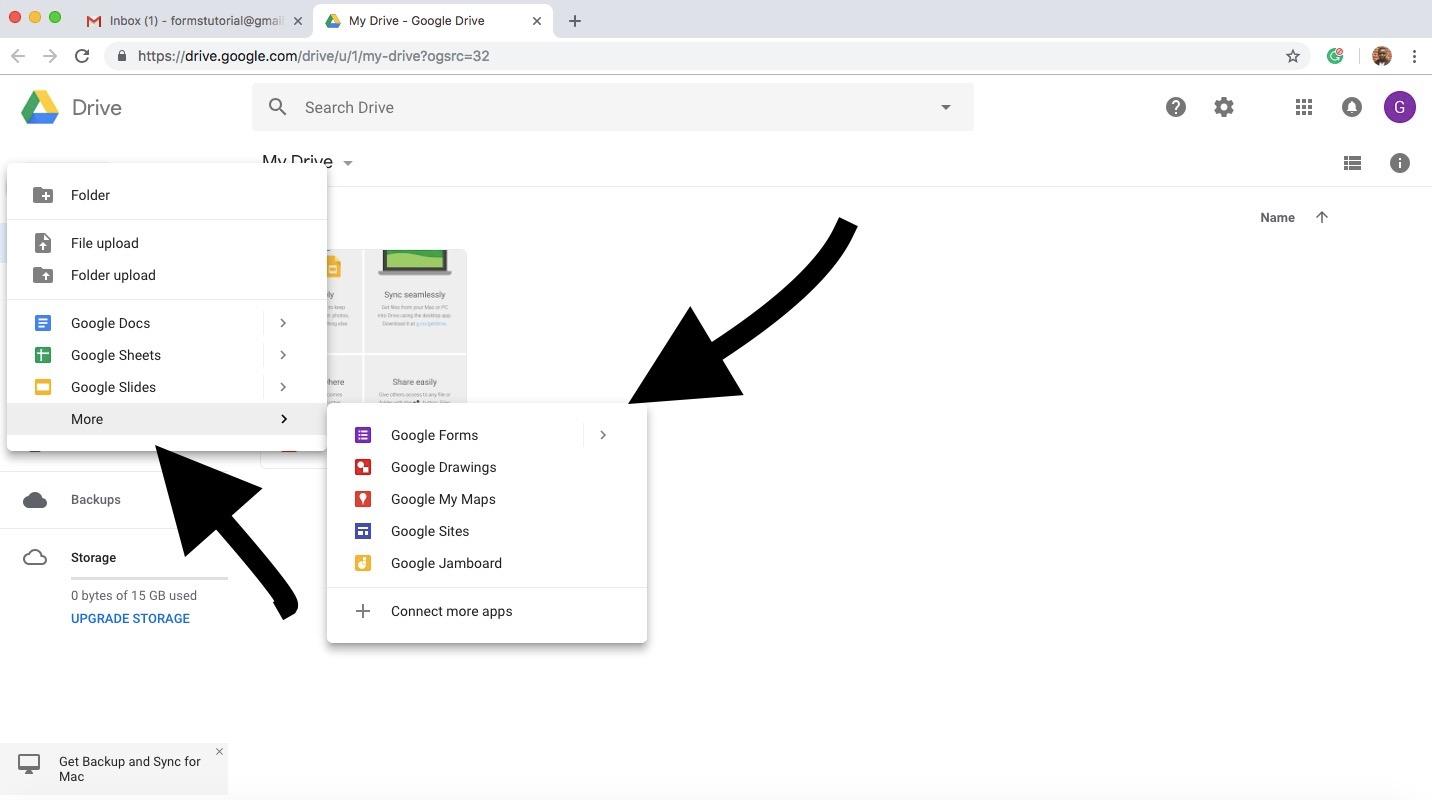Open Backups in the sidebar

[x=96, y=500]
